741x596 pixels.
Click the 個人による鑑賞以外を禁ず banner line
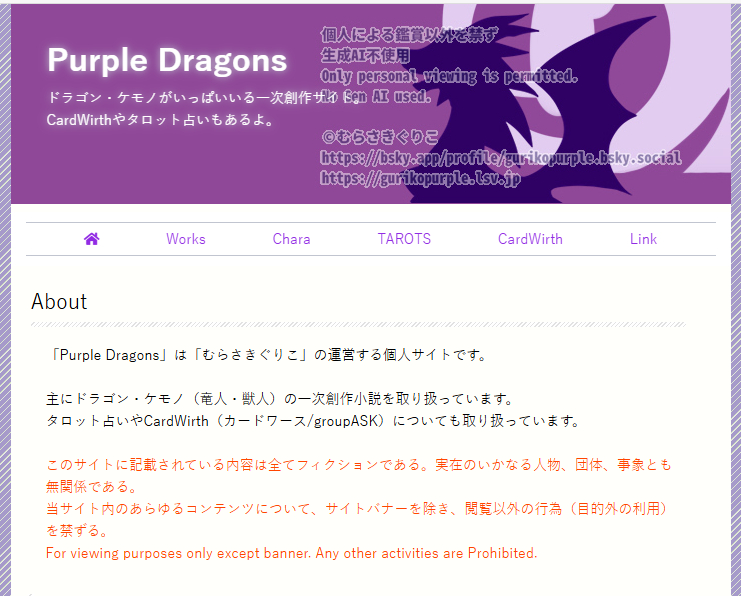tap(409, 35)
